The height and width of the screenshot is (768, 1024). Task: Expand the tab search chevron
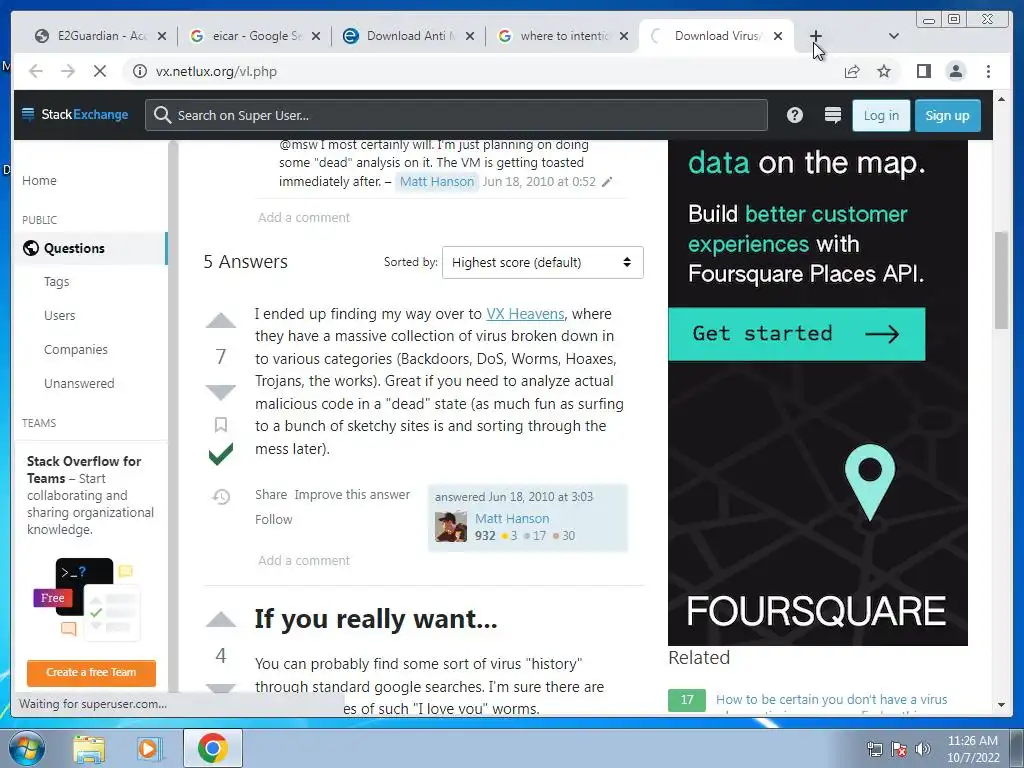(x=894, y=36)
